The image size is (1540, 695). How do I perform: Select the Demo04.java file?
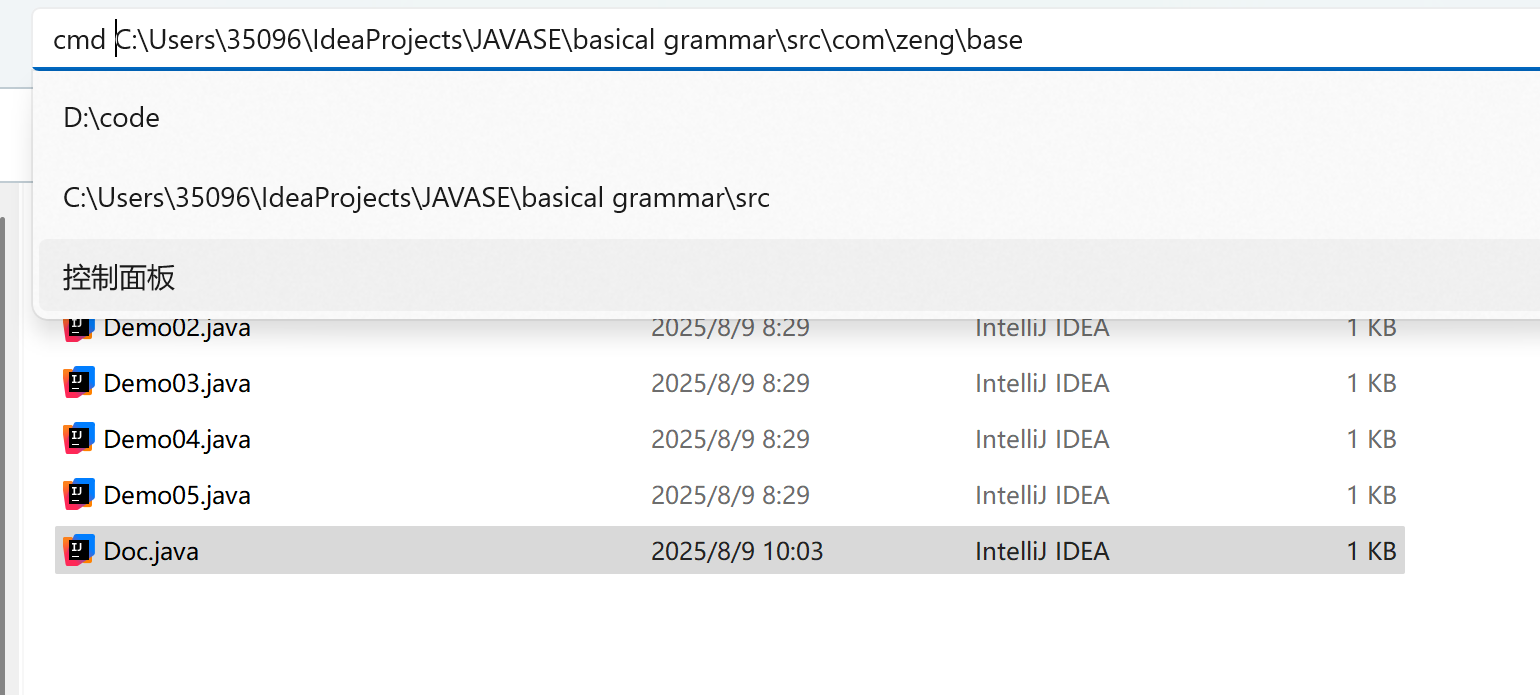point(177,439)
